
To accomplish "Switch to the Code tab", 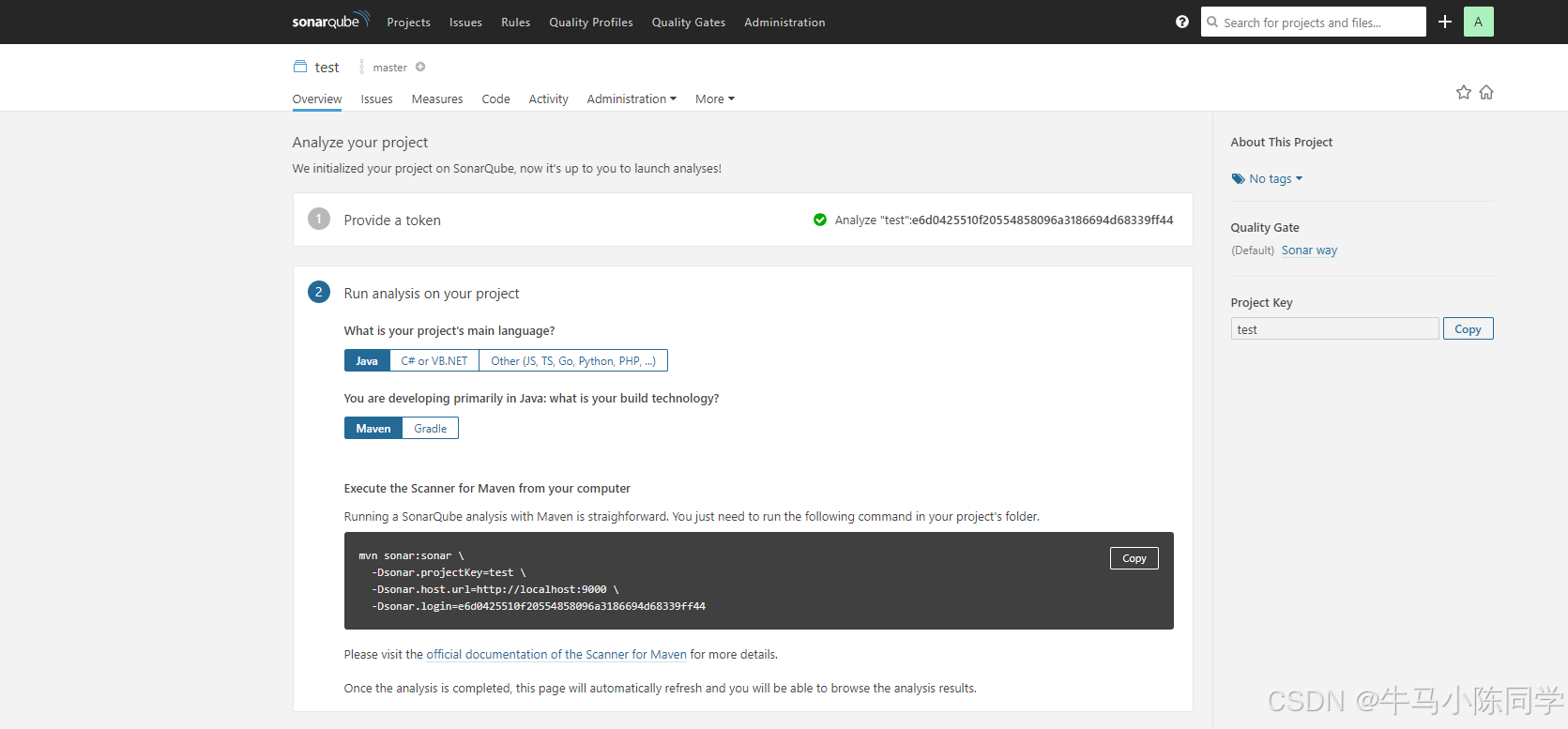I will 495,99.
